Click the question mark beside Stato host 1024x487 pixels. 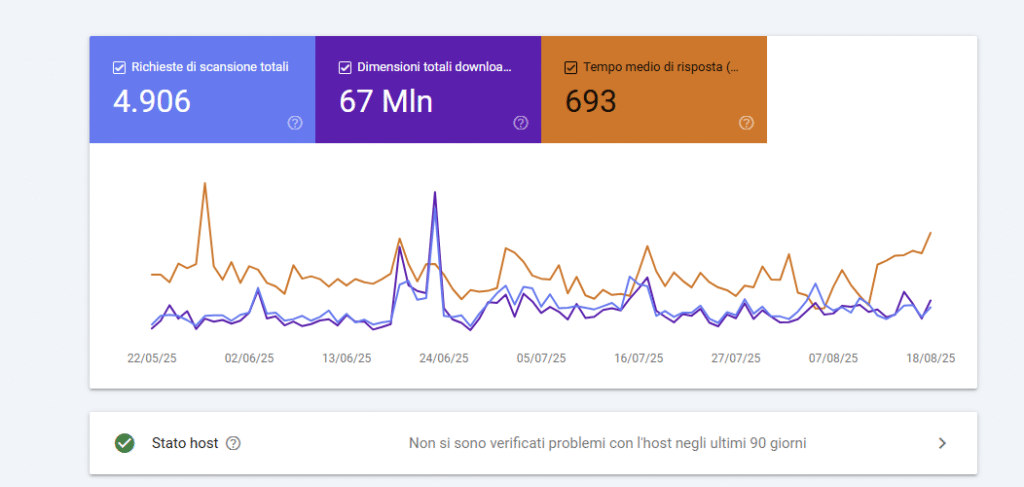click(233, 443)
